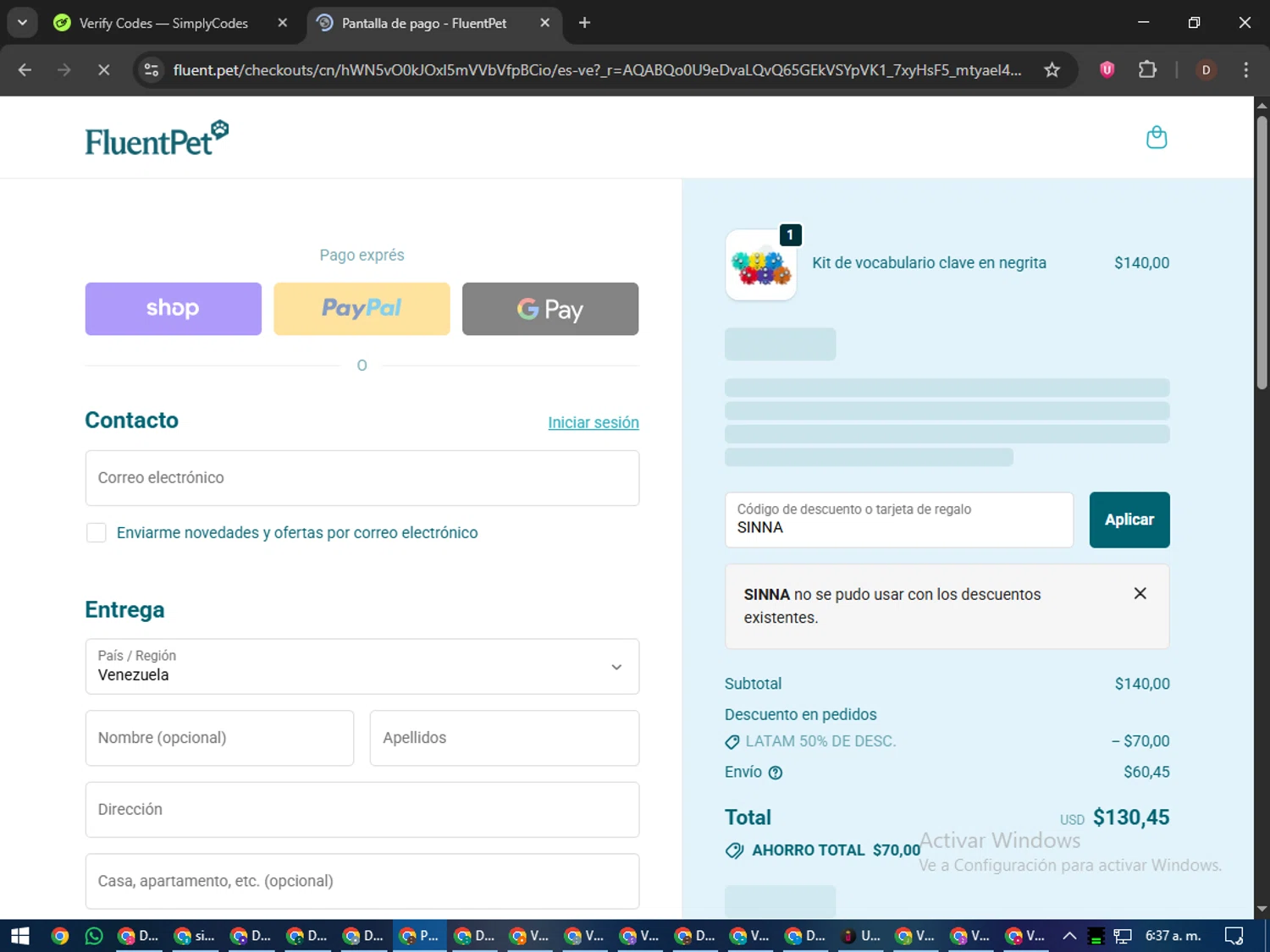Switch to Verify Codes — SimplyCodes tab
Image resolution: width=1270 pixels, height=952 pixels.
pos(163,24)
